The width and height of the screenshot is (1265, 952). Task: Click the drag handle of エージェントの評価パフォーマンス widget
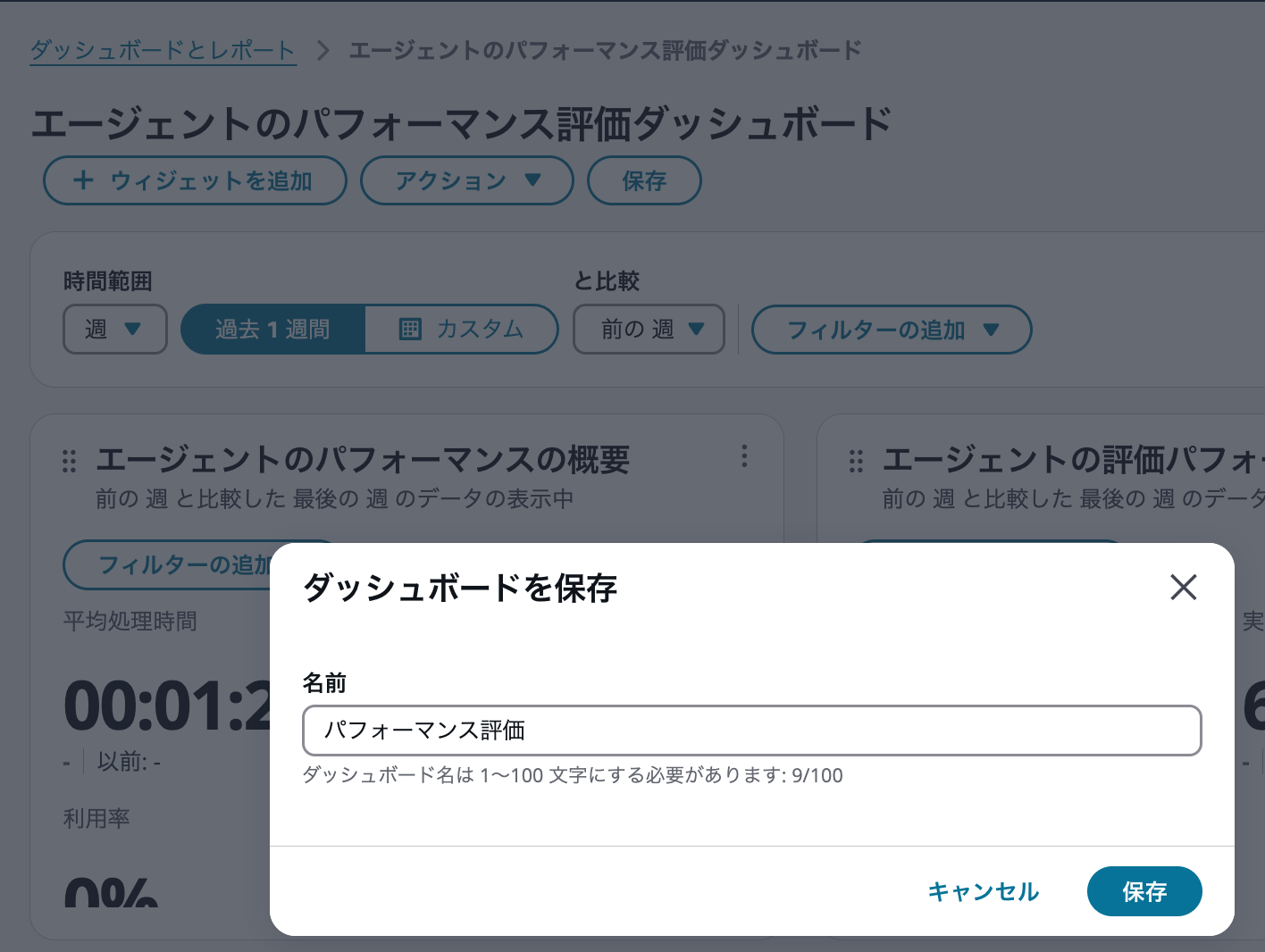coord(856,461)
